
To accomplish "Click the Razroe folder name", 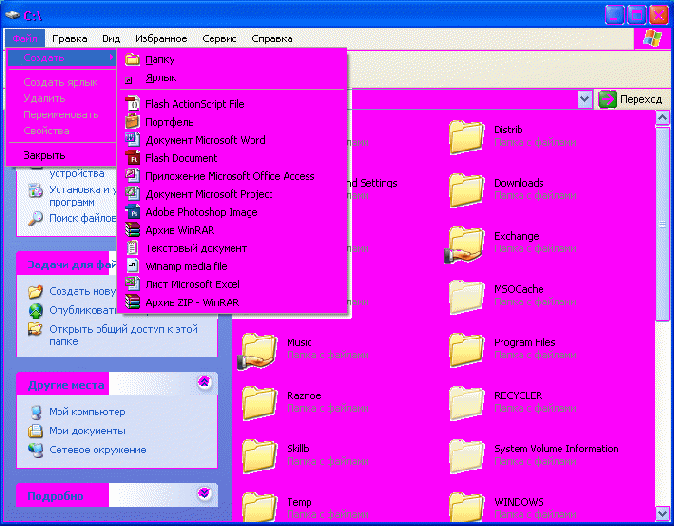I will point(304,396).
